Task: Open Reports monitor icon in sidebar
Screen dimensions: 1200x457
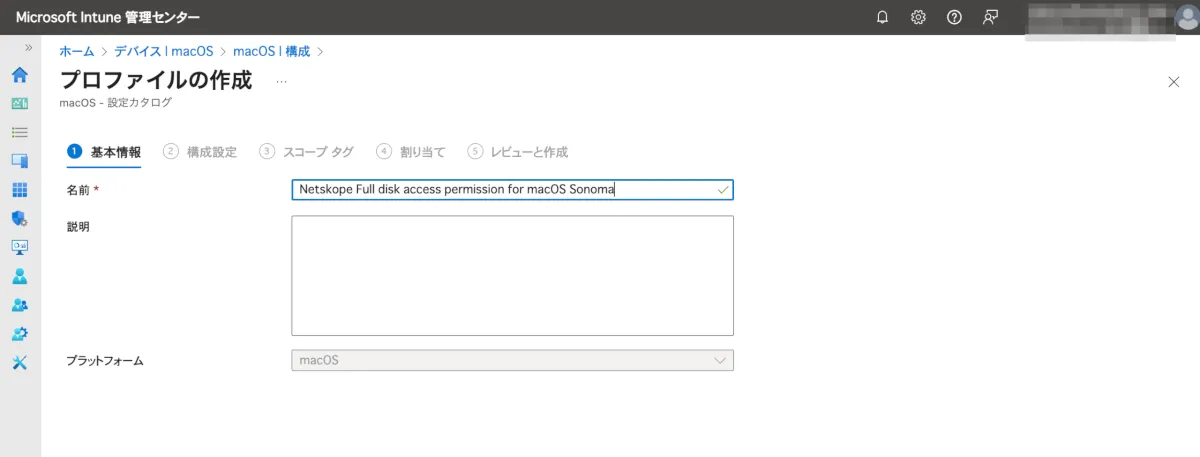Action: (x=20, y=247)
